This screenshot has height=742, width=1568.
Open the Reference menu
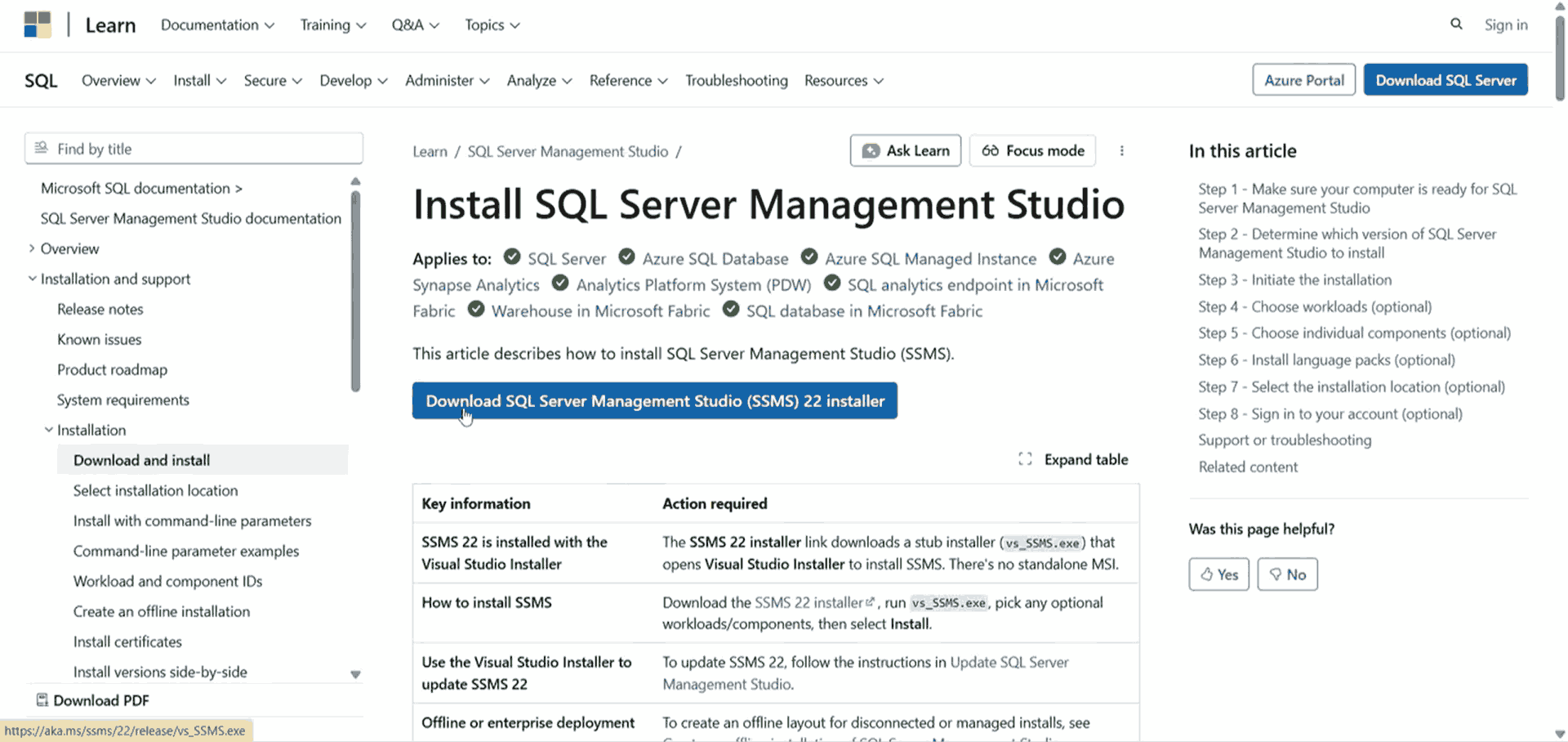click(628, 80)
